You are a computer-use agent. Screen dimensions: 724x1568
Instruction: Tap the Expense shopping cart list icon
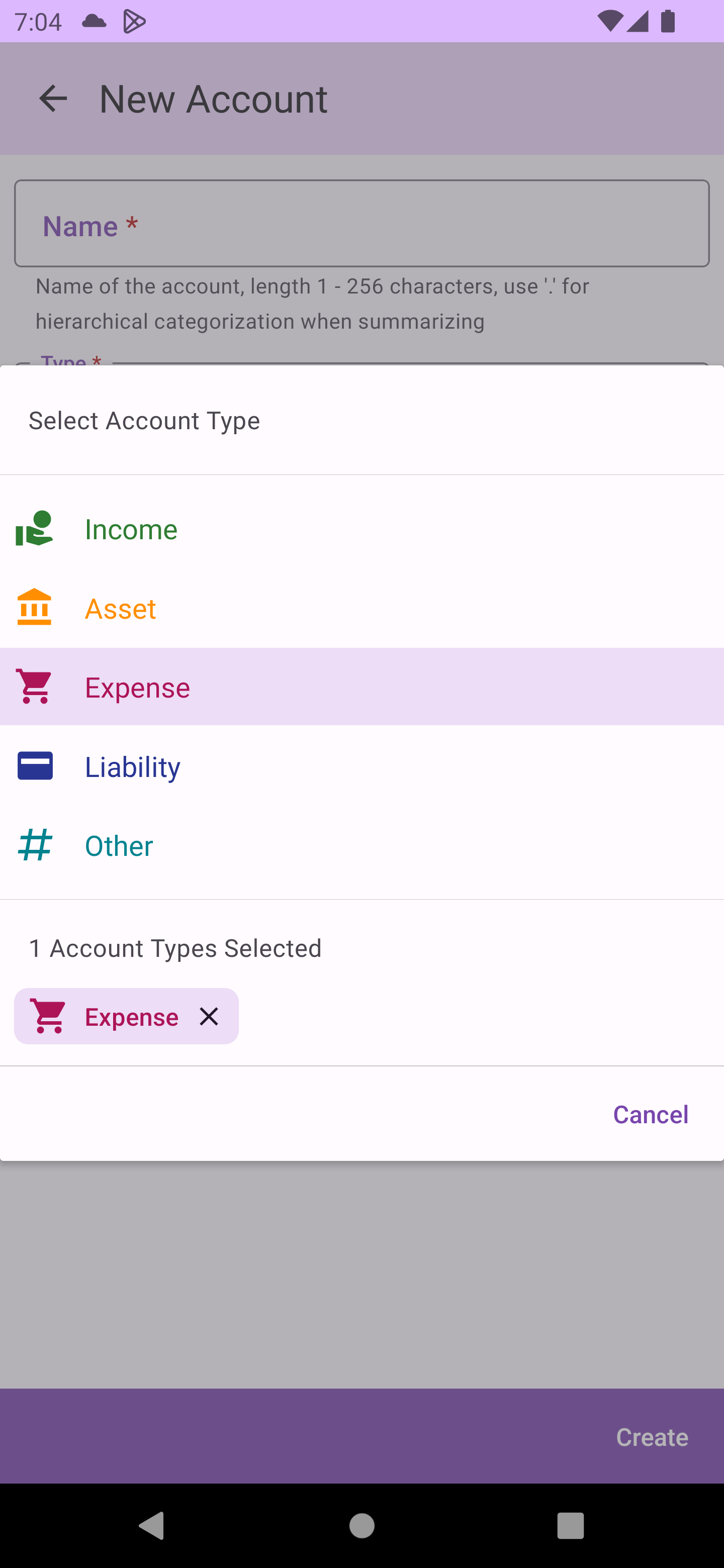click(x=34, y=687)
